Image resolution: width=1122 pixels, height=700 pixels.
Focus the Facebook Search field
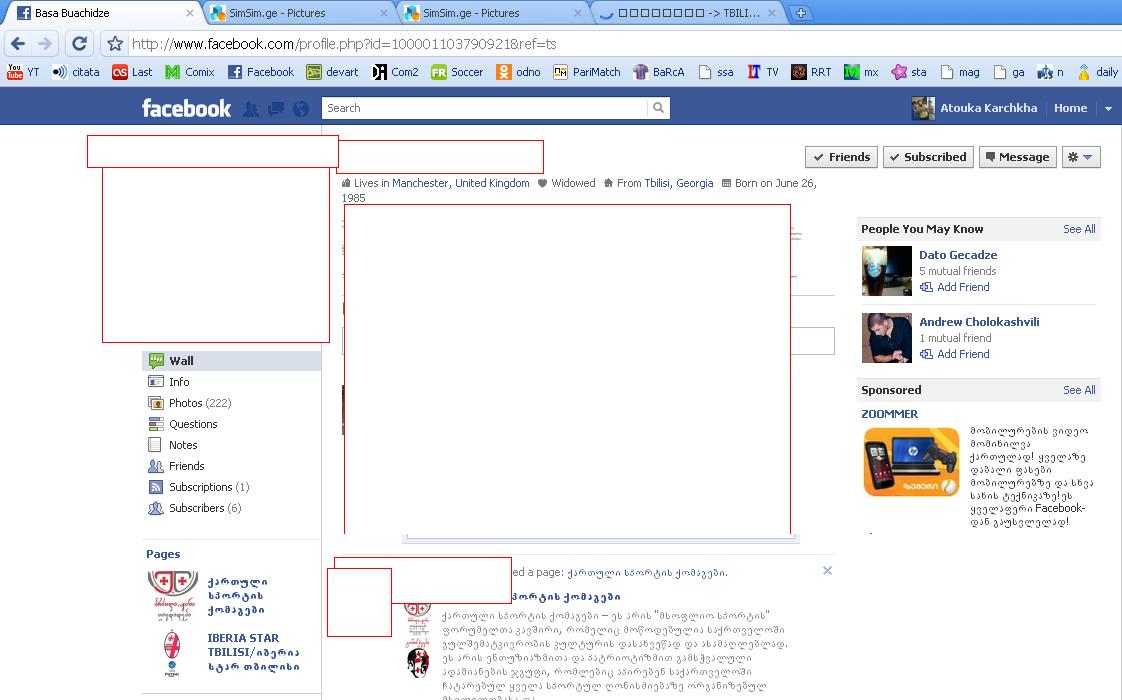pyautogui.click(x=484, y=108)
